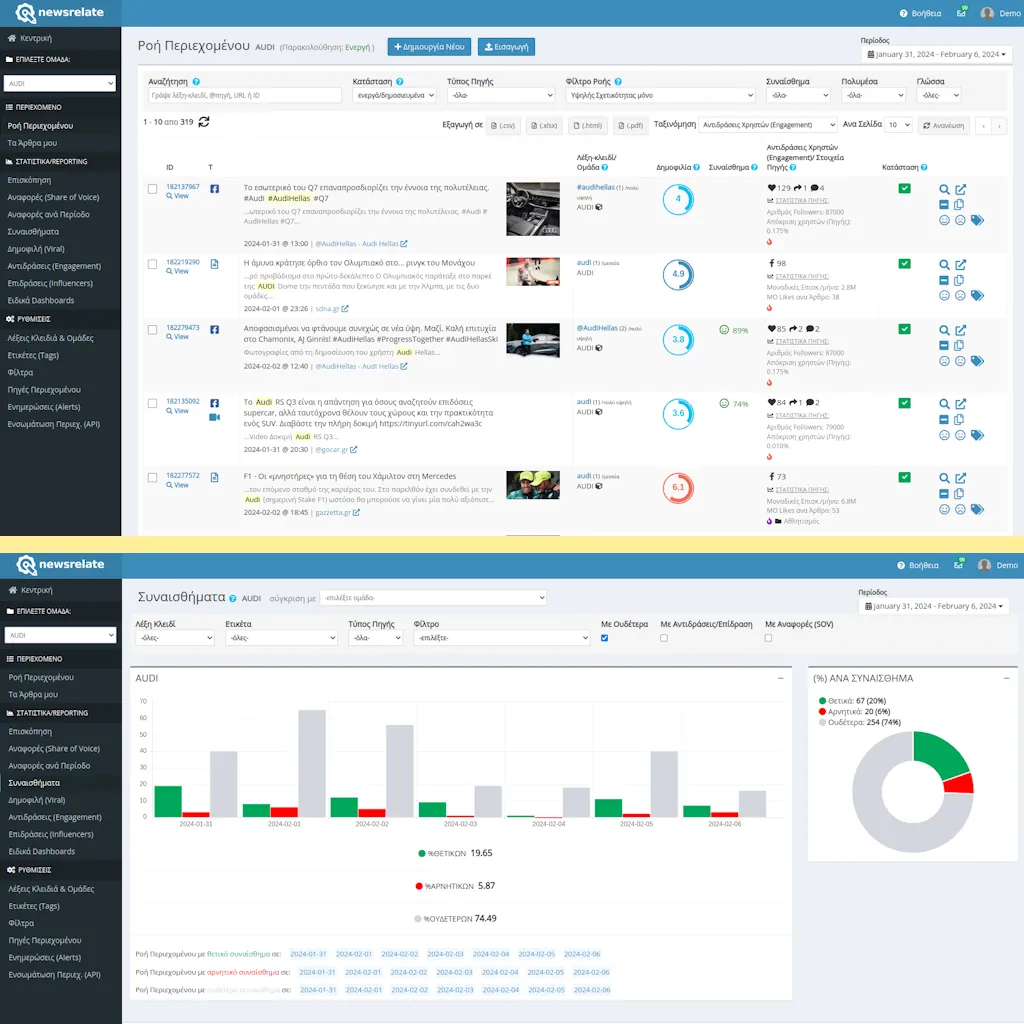Toggle the green status check for article 182137967
1024x1024 pixels.
pos(904,188)
